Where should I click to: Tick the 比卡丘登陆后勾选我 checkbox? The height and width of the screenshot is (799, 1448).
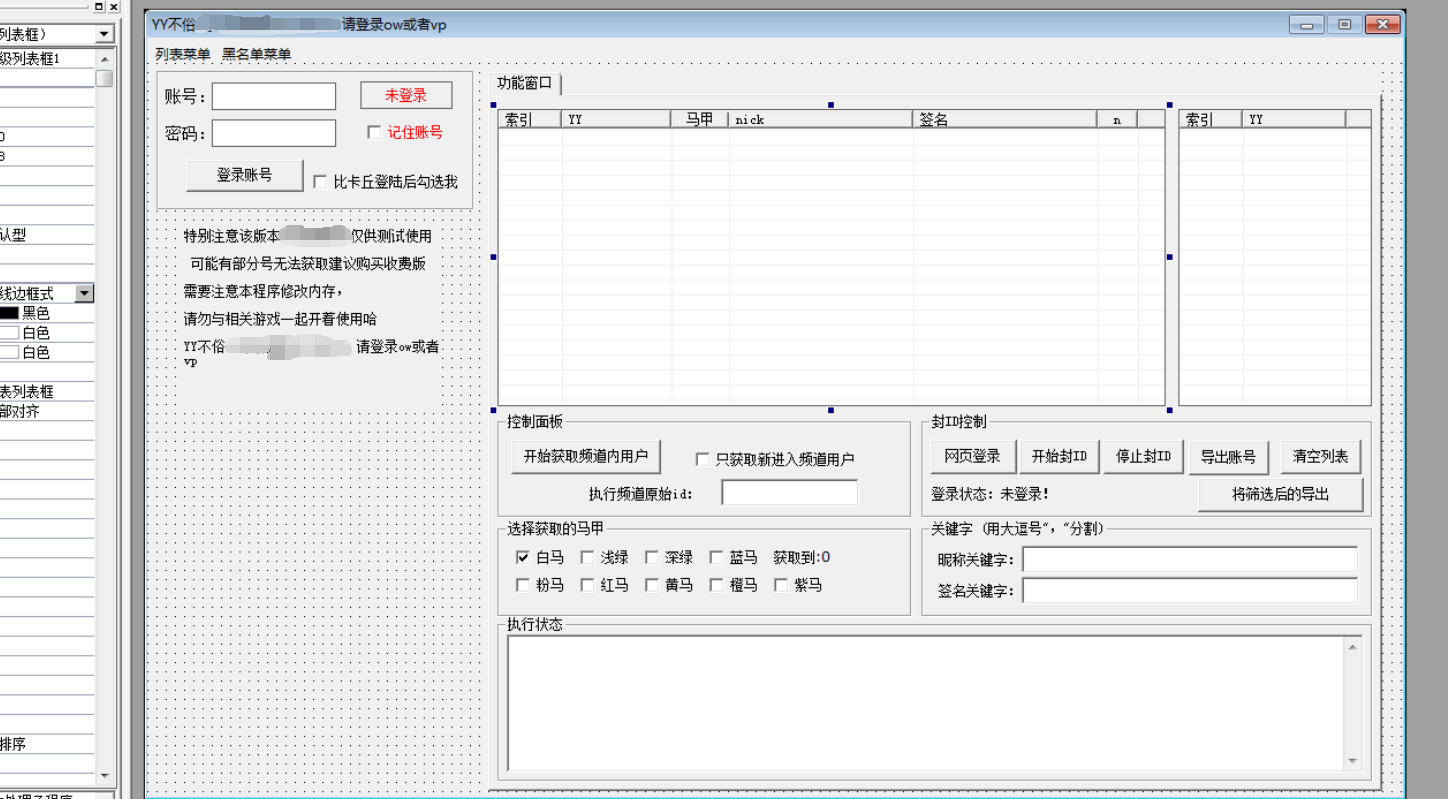(320, 182)
